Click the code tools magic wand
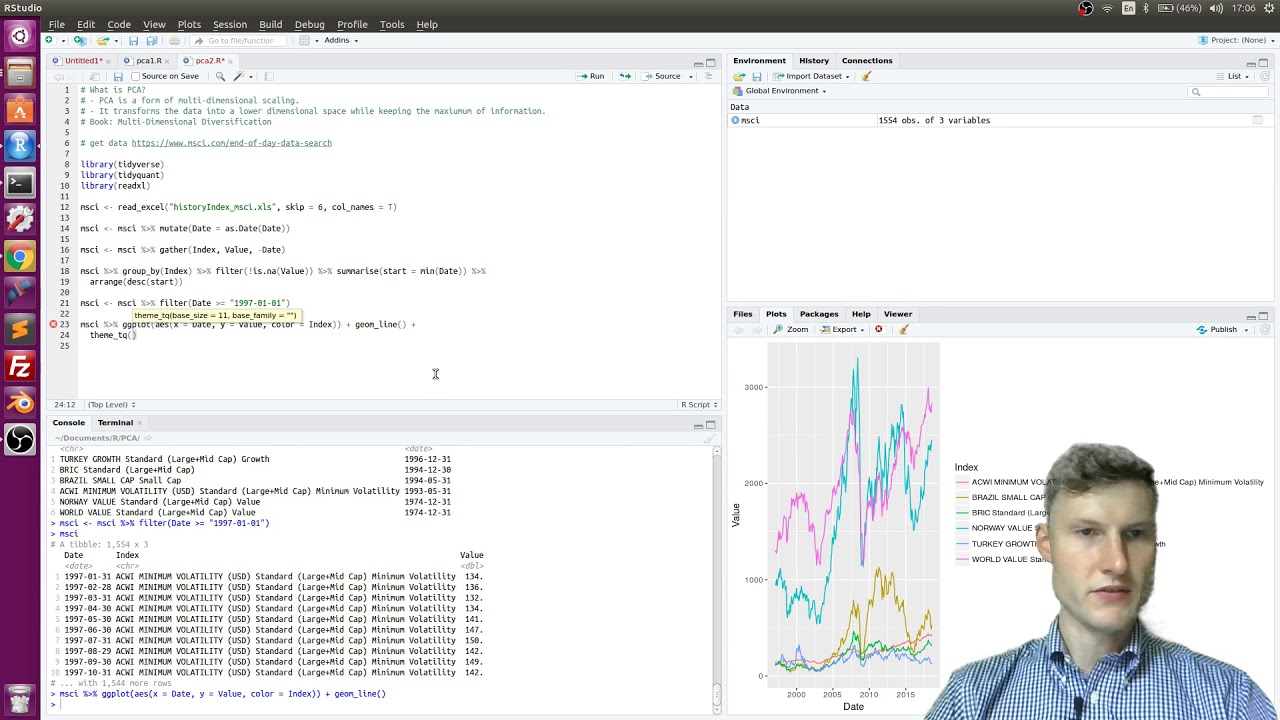The width and height of the screenshot is (1280, 720). 238,76
